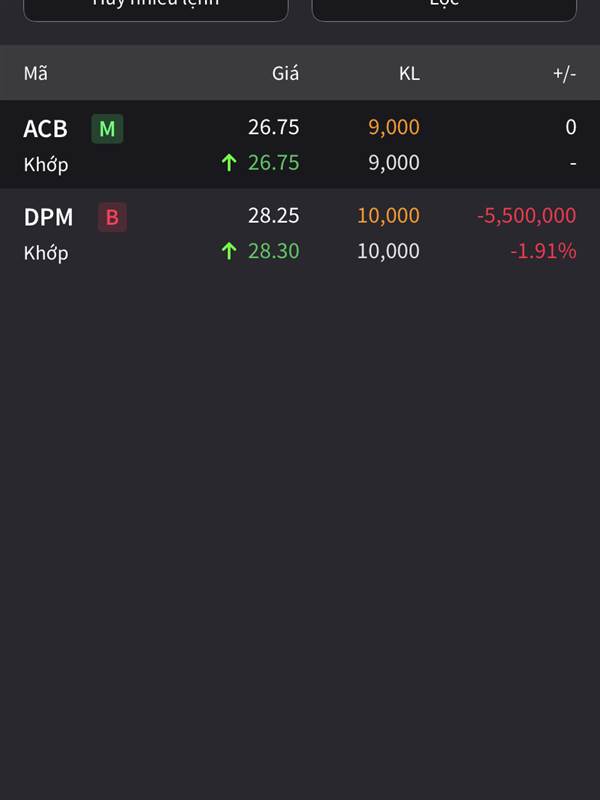Tap the orange 10,000 order volume
This screenshot has width=600, height=800.
(388, 216)
